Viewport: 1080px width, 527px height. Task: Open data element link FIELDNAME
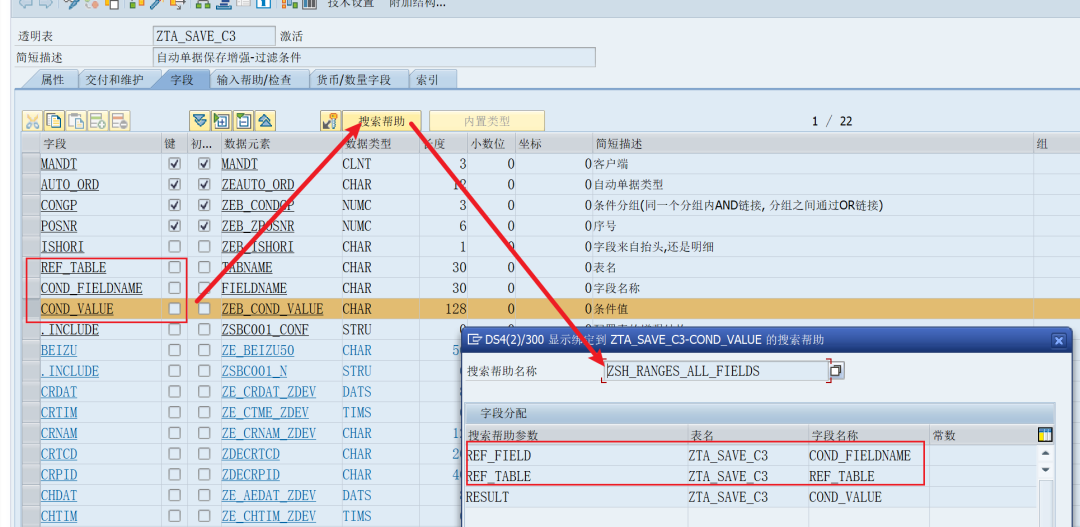click(x=254, y=288)
